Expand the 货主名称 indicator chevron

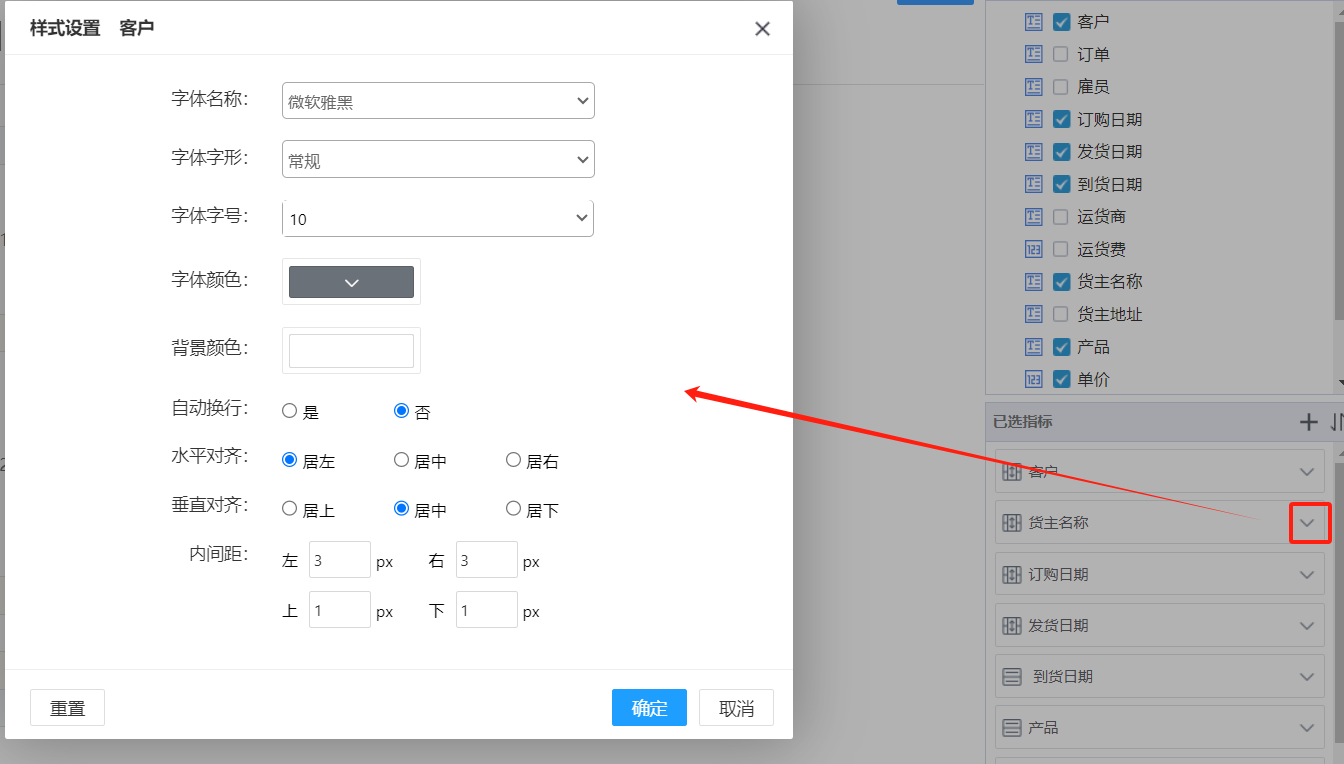1307,523
